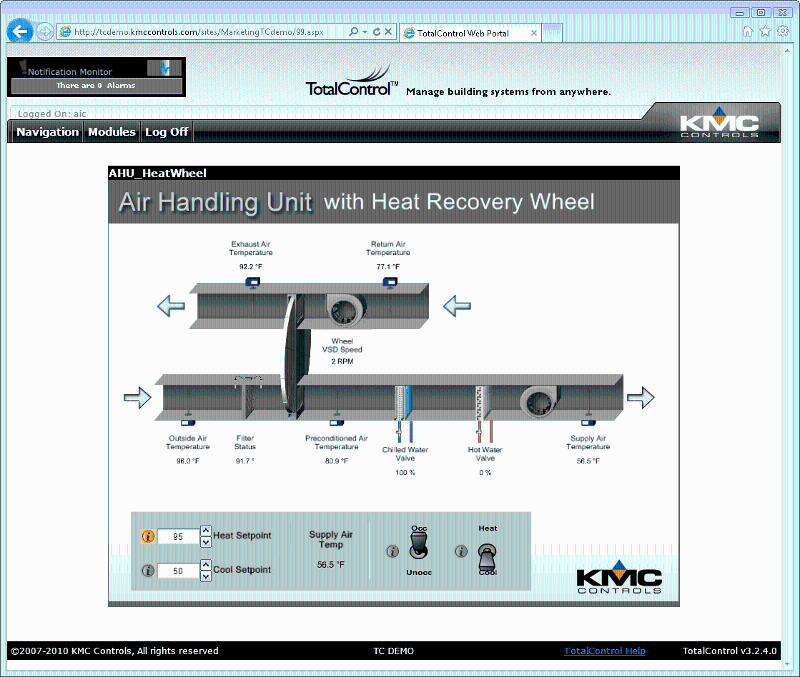
Task: Click the Hot Water Valve 0 % value
Action: coord(485,473)
